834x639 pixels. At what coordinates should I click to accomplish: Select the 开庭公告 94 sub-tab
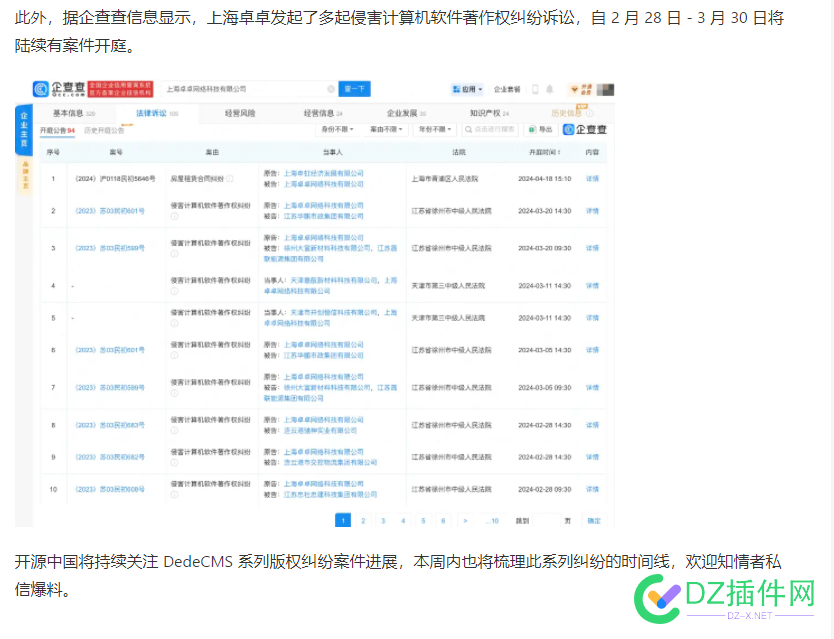click(57, 130)
